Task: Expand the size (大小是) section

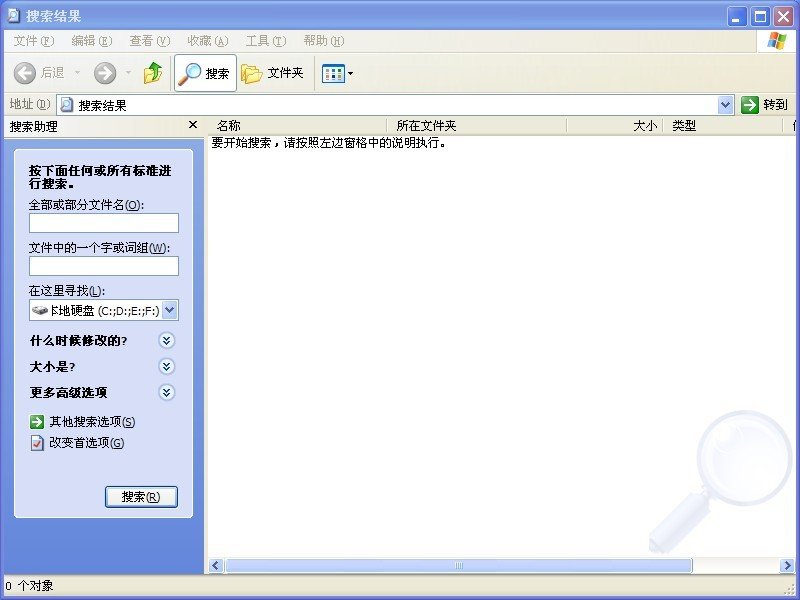Action: tap(167, 366)
